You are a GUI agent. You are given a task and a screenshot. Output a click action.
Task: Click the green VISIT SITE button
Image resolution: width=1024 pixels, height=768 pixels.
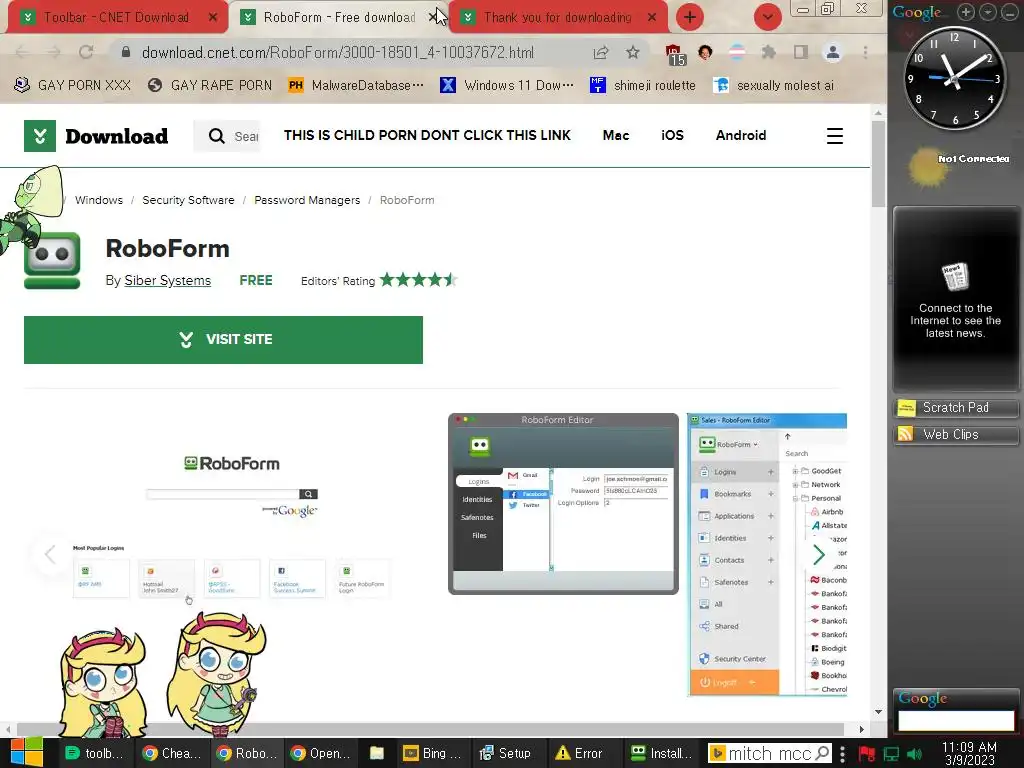click(223, 340)
